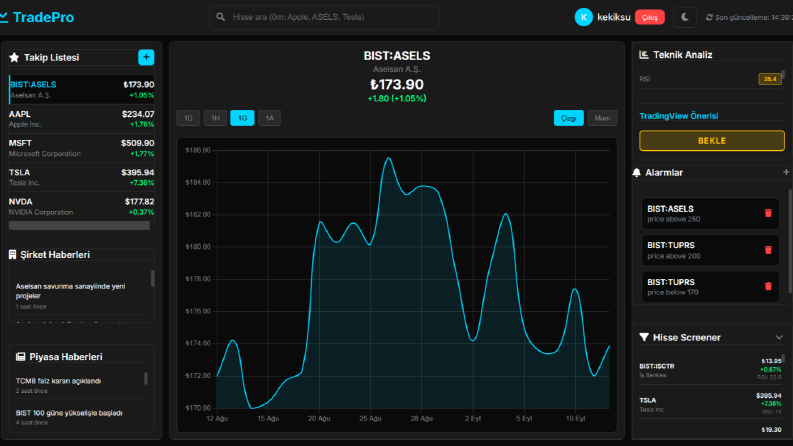Click the Piyasa Haberleri newspaper icon
Viewport: 793px width, 446px height.
[x=20, y=356]
